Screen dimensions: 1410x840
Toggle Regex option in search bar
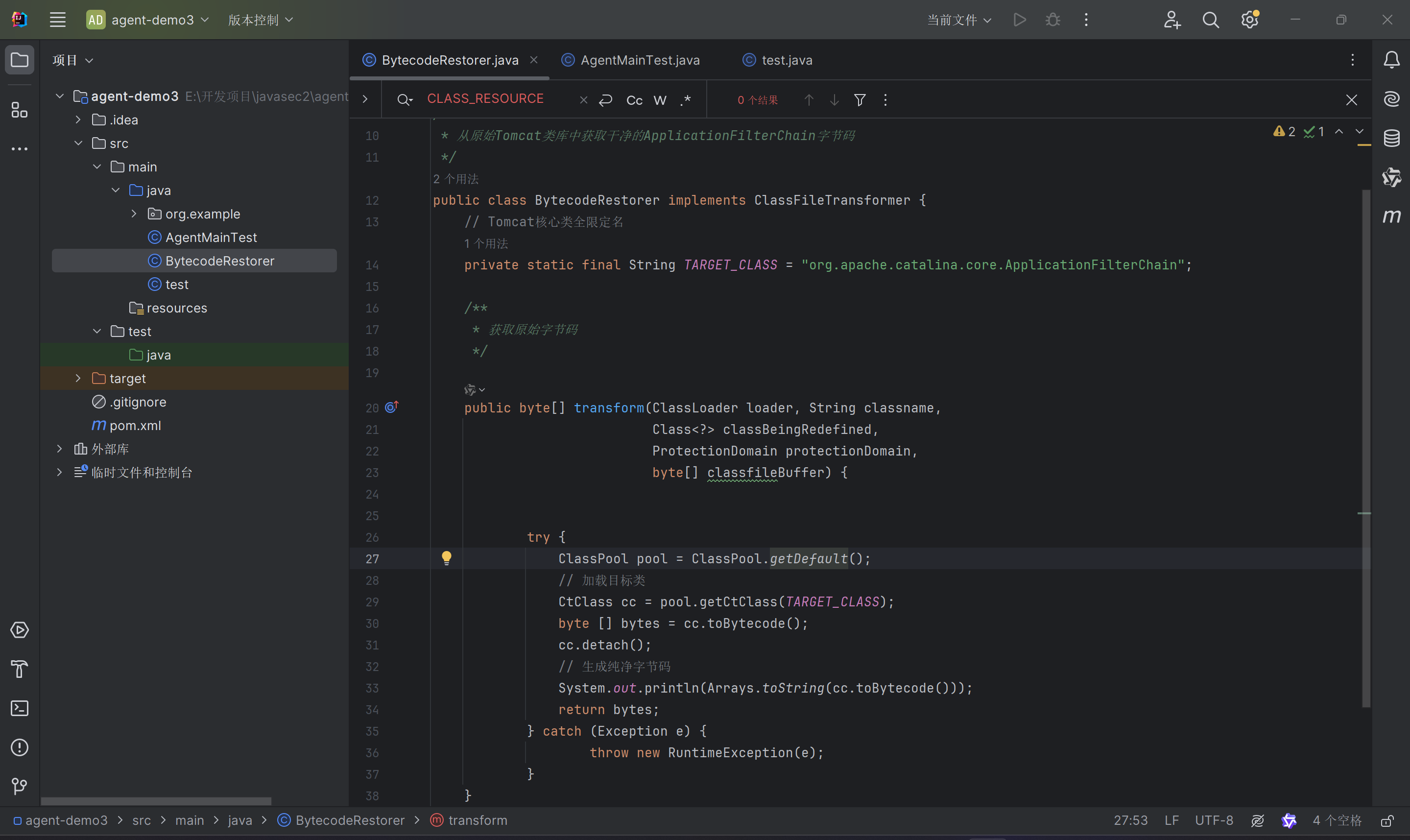tap(685, 100)
